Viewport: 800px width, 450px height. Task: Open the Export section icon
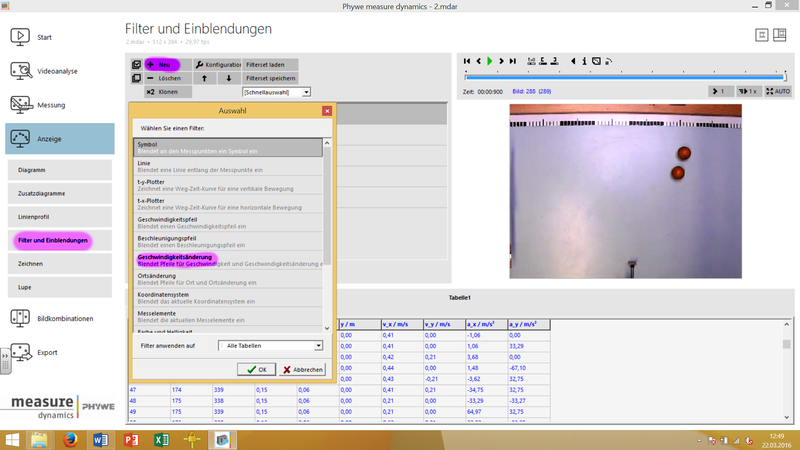[21, 352]
